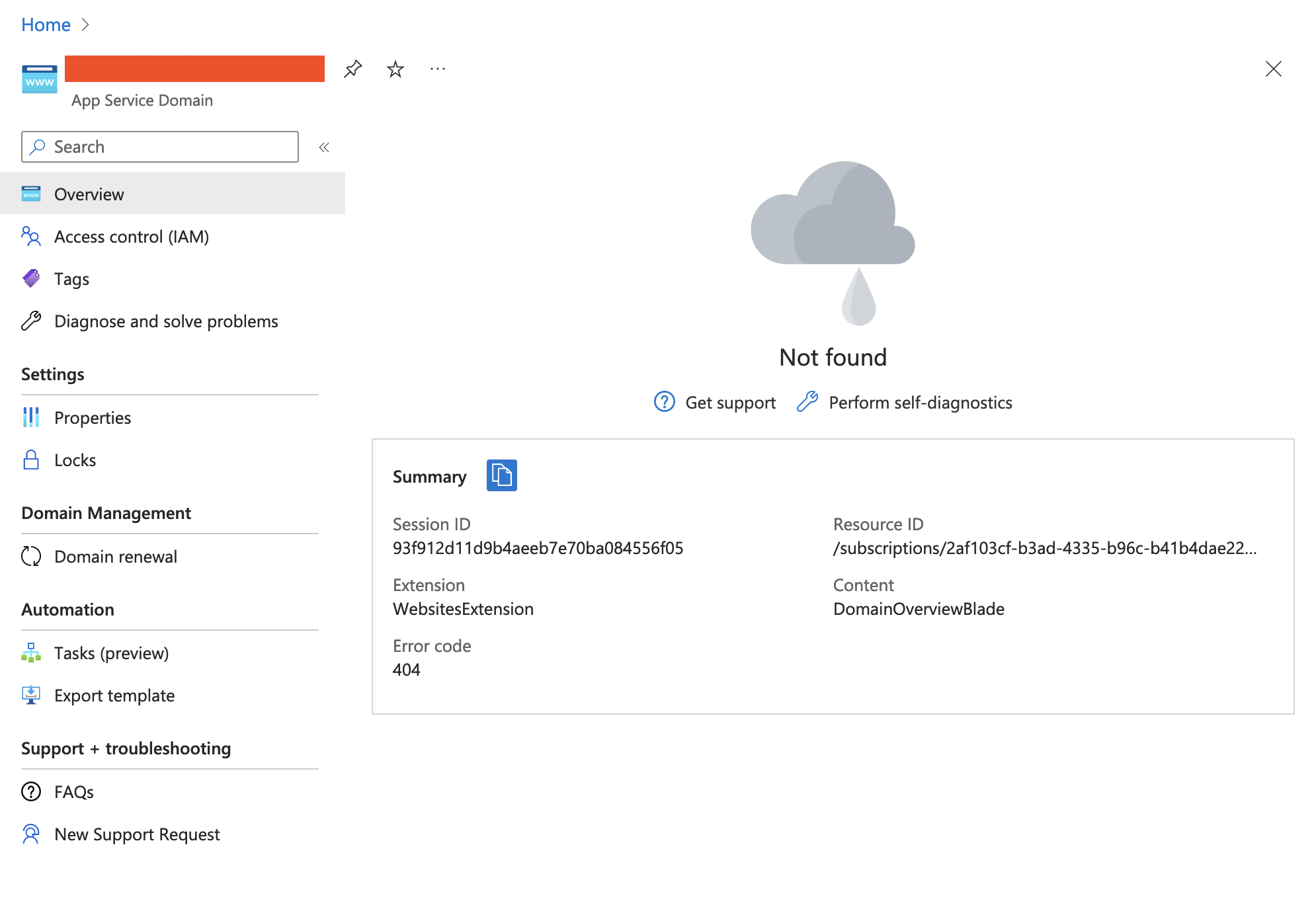
Task: Click the Properties bars icon
Action: [31, 417]
